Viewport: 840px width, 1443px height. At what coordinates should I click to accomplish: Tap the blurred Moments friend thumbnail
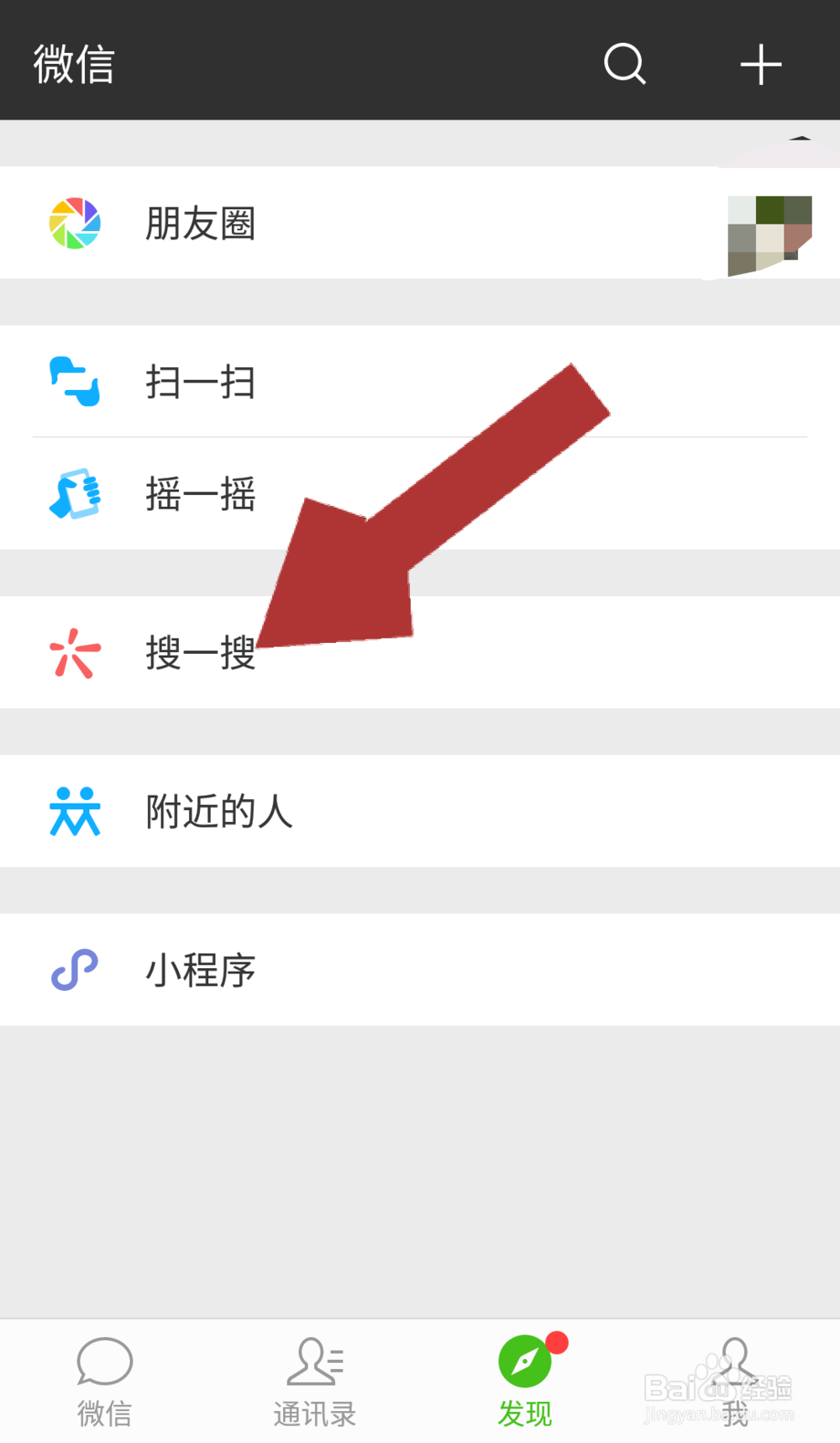[769, 235]
